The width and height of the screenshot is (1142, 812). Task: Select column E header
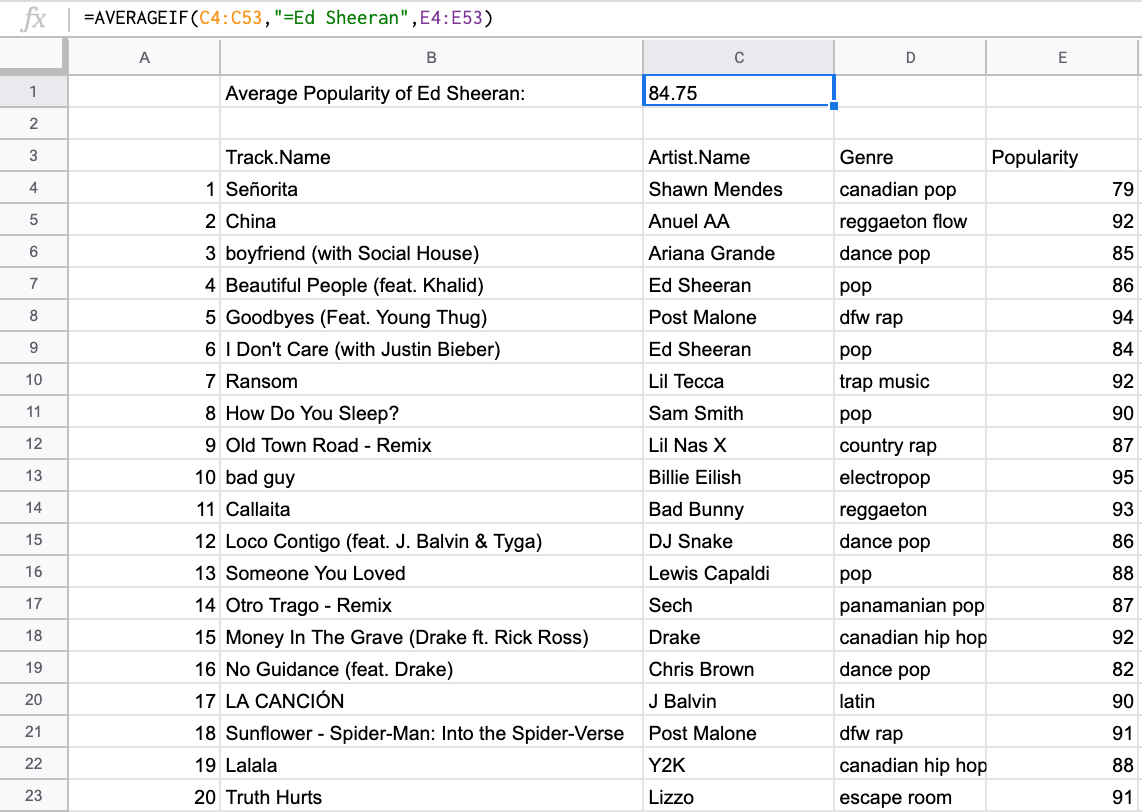click(x=1062, y=58)
